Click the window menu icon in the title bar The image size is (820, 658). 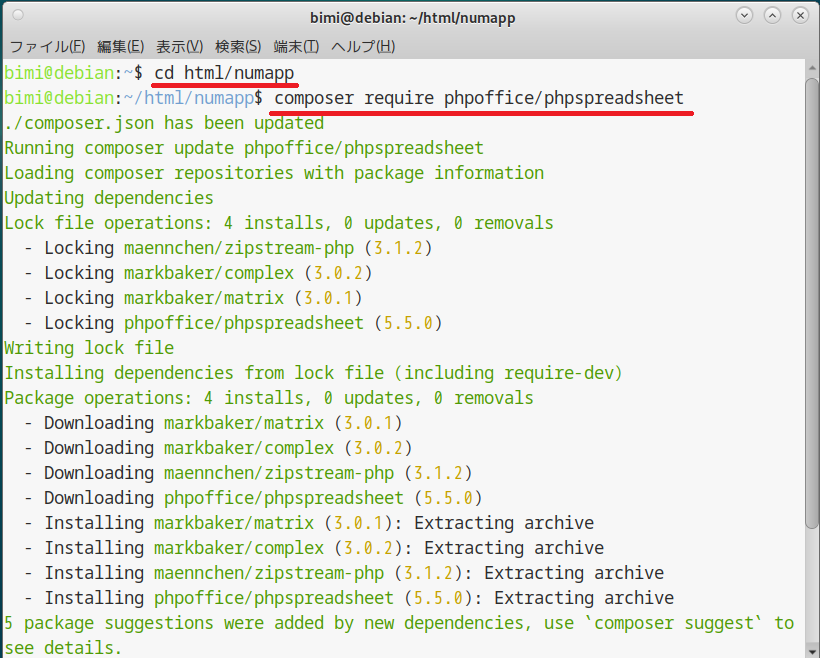point(18,17)
